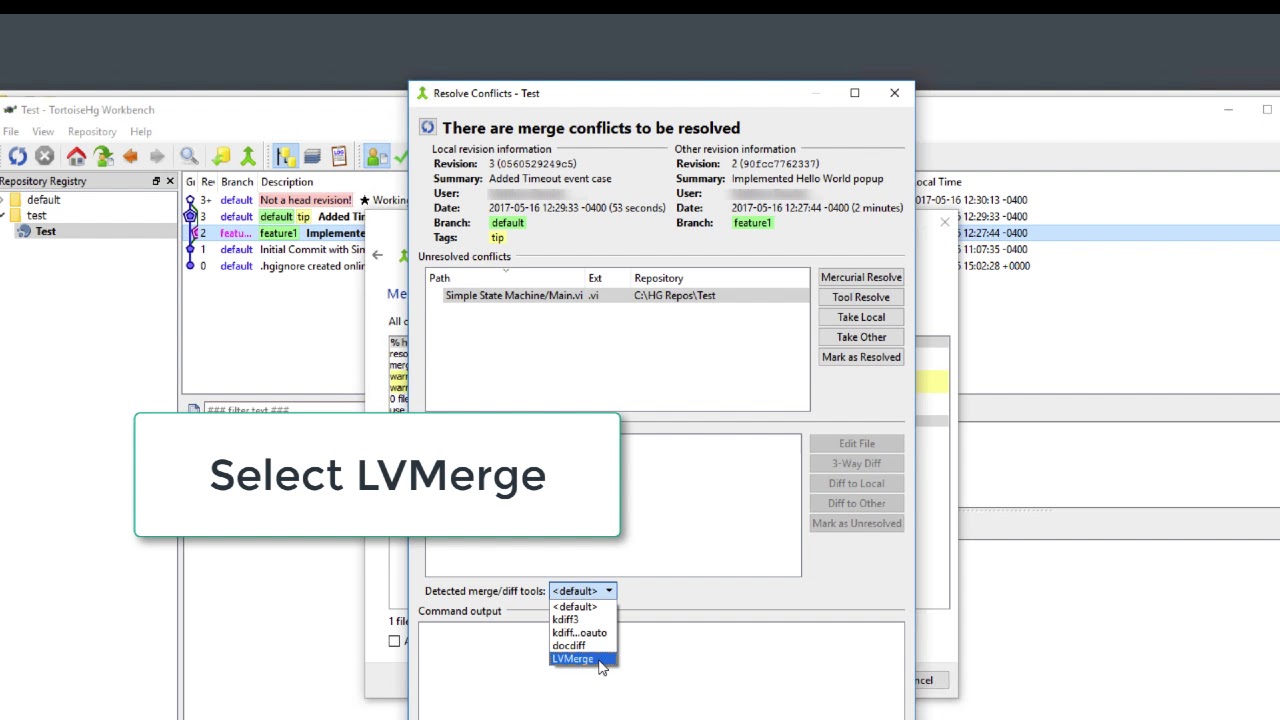Click the Ext column header in conflicts list
Viewport: 1280px width, 720px height.
(608, 279)
